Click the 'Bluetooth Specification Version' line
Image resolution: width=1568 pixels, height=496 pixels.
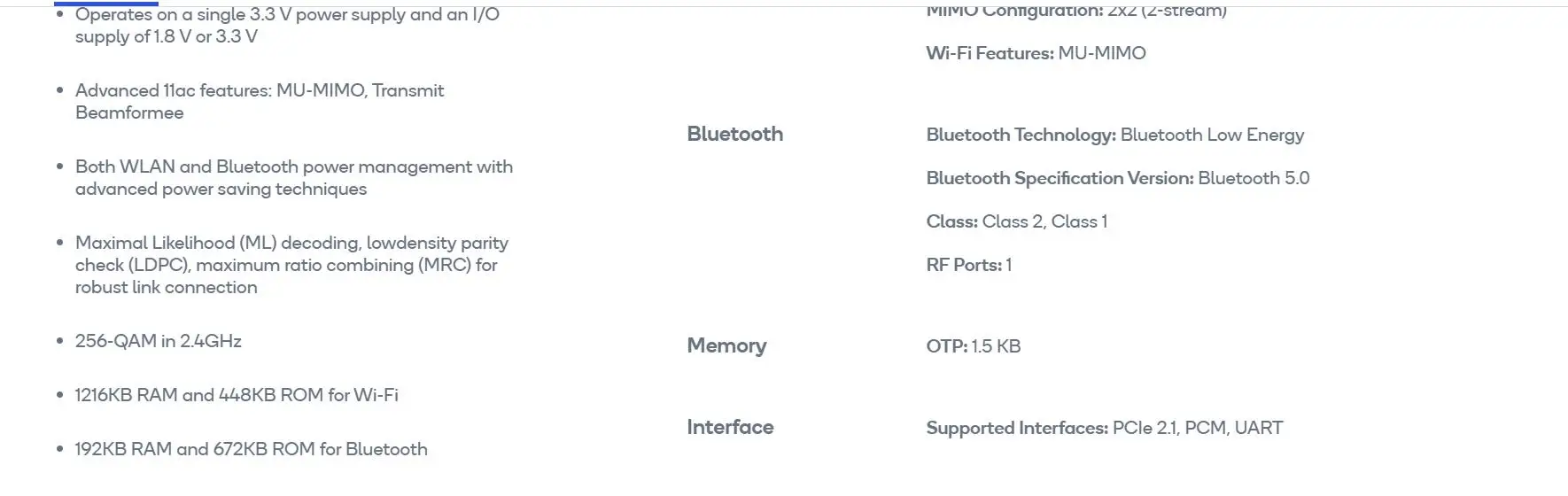tap(1117, 178)
